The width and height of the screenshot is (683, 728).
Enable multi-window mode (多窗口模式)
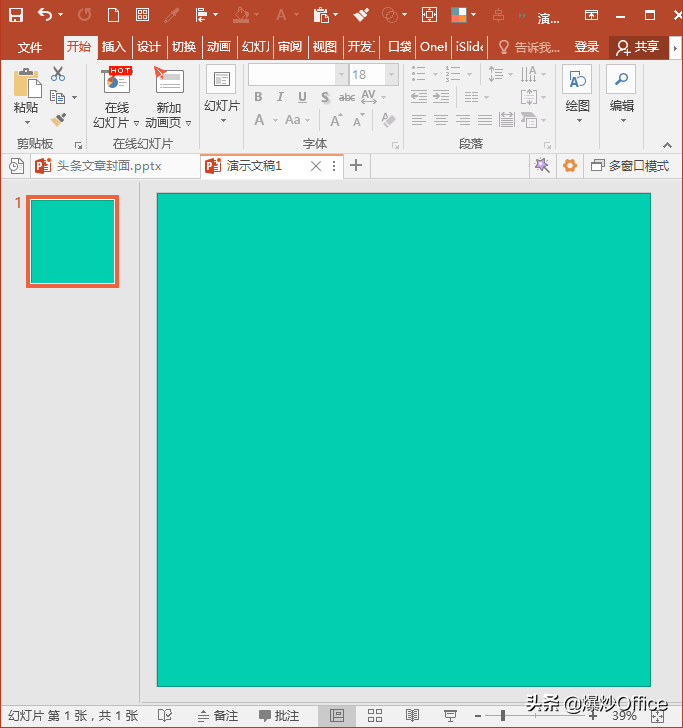click(630, 166)
